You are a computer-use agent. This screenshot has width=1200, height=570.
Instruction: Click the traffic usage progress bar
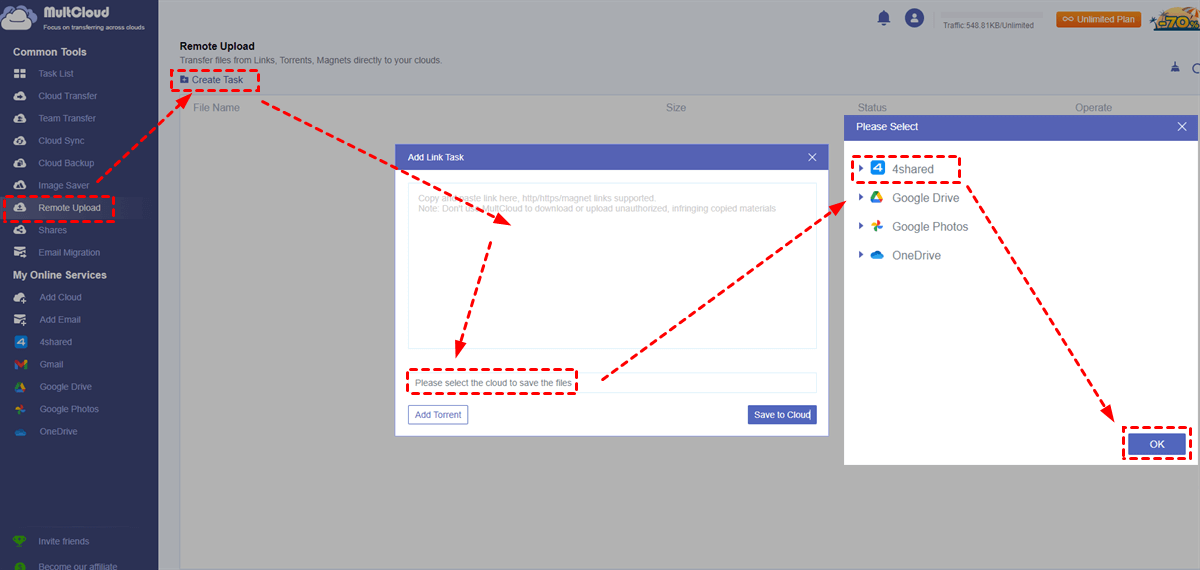point(990,15)
